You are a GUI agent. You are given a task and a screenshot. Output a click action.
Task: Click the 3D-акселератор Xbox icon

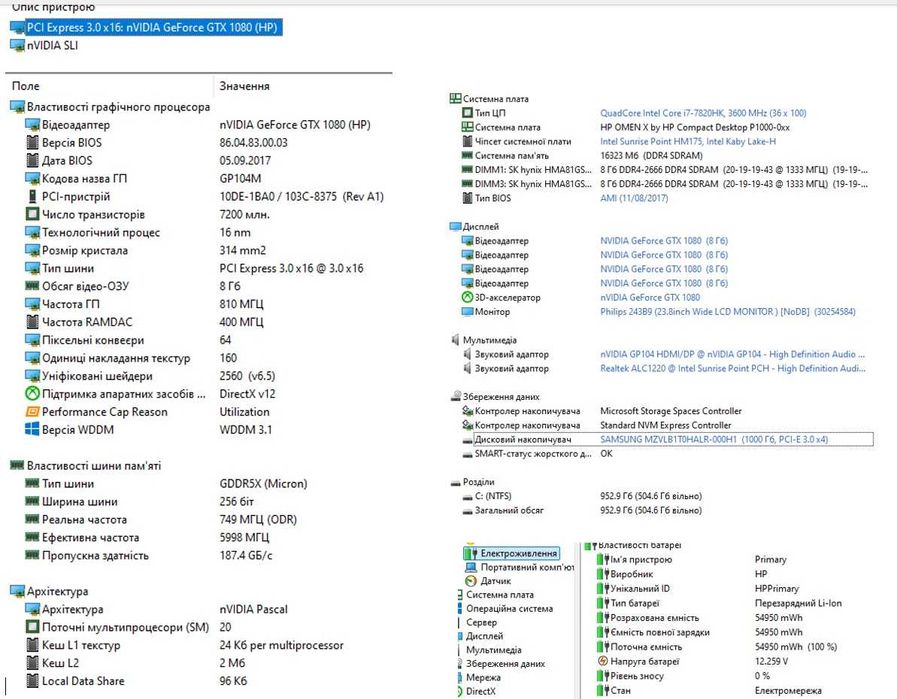pos(467,297)
